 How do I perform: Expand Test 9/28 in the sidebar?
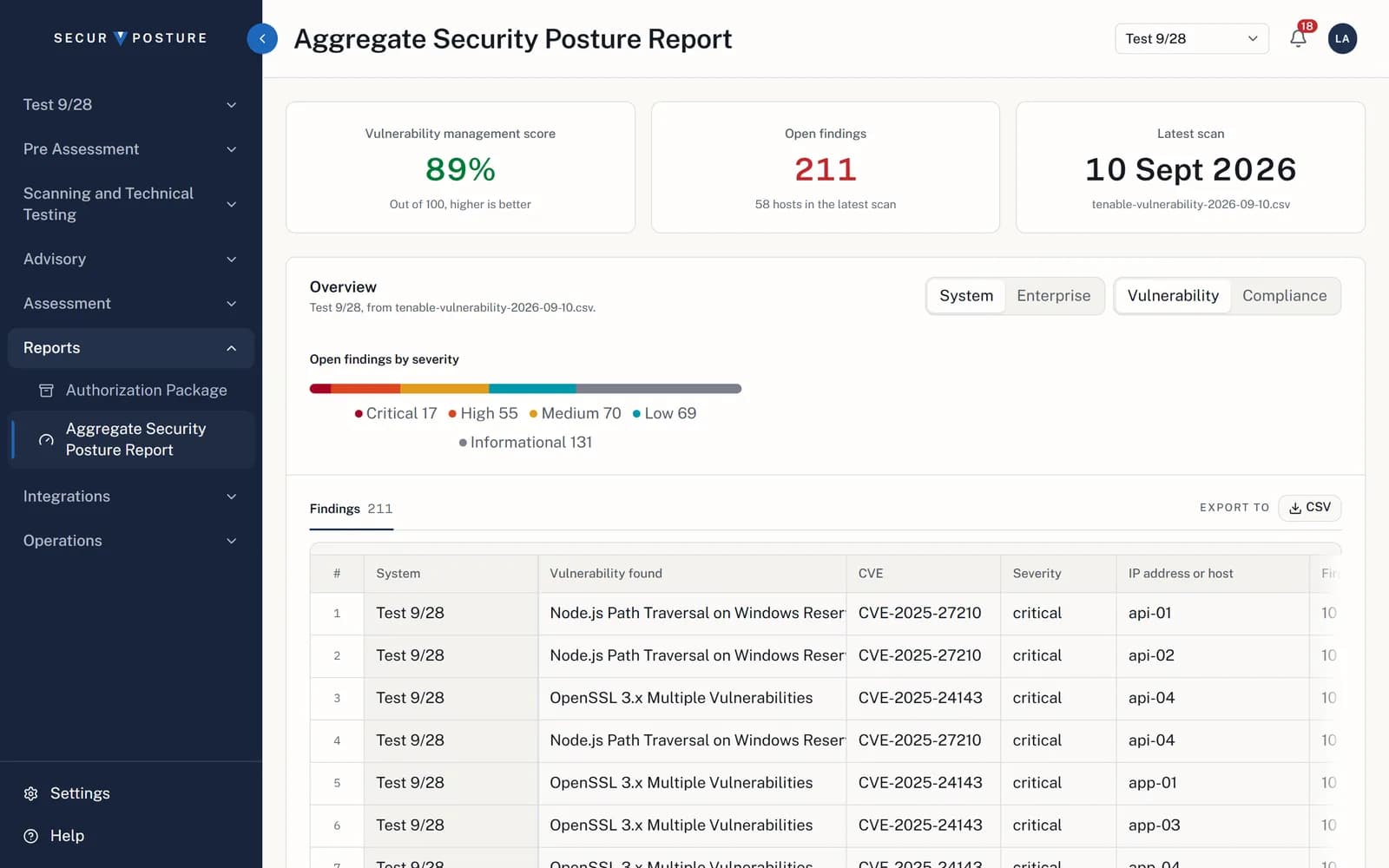[x=130, y=105]
